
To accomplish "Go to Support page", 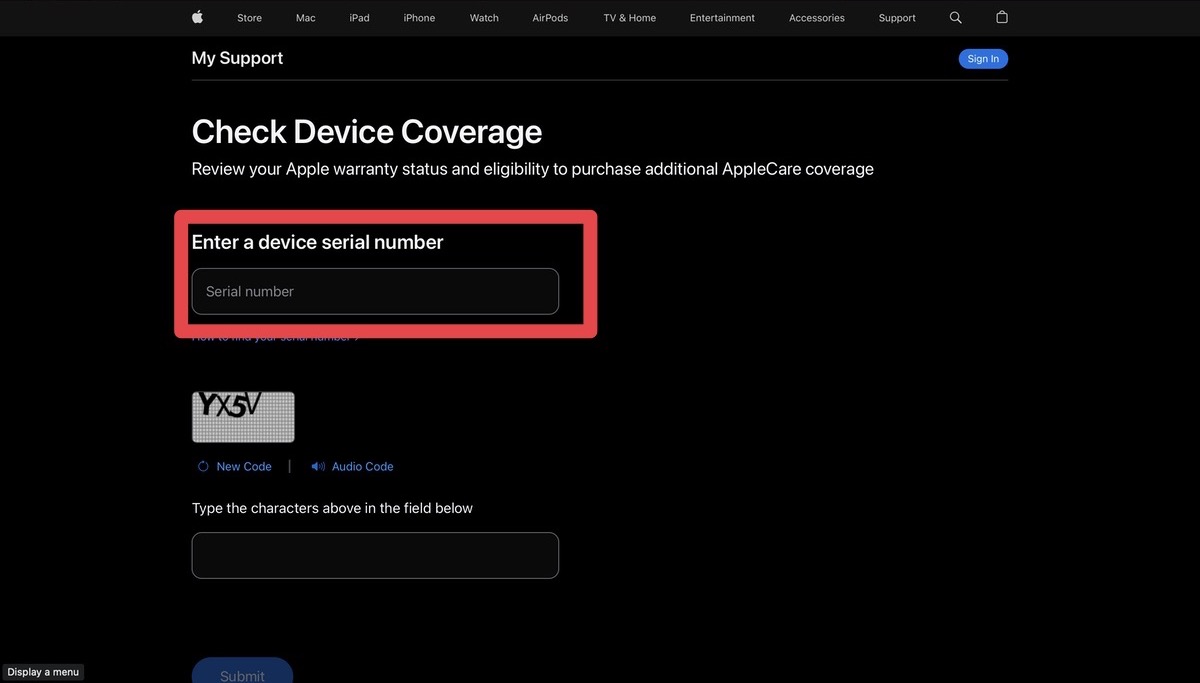I will tap(897, 18).
